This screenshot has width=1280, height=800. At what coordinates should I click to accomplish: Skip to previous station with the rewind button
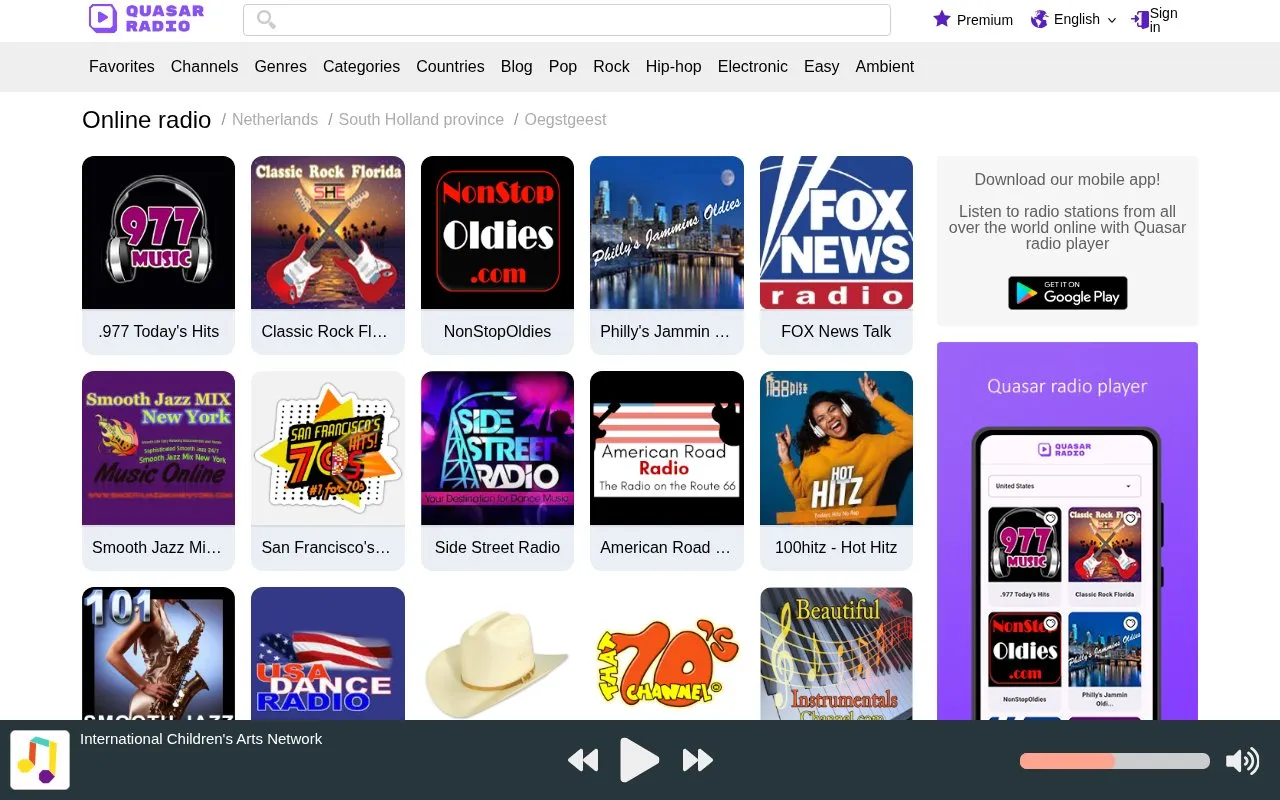click(583, 760)
